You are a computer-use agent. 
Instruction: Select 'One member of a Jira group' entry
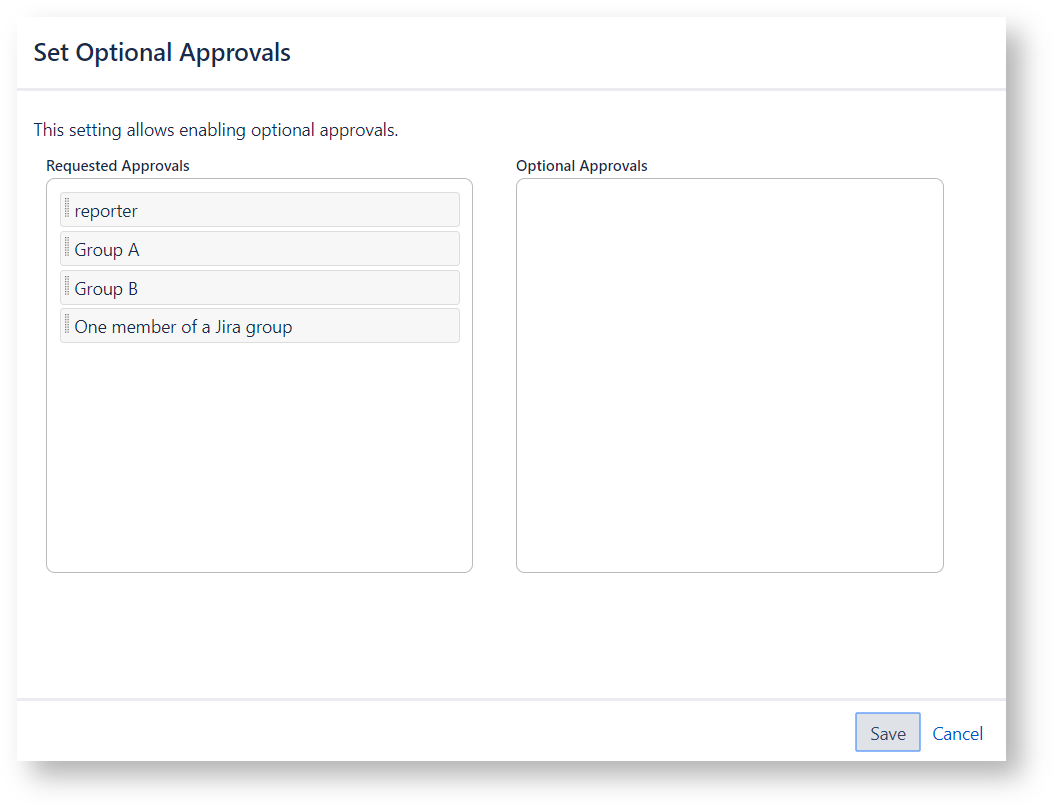point(260,326)
